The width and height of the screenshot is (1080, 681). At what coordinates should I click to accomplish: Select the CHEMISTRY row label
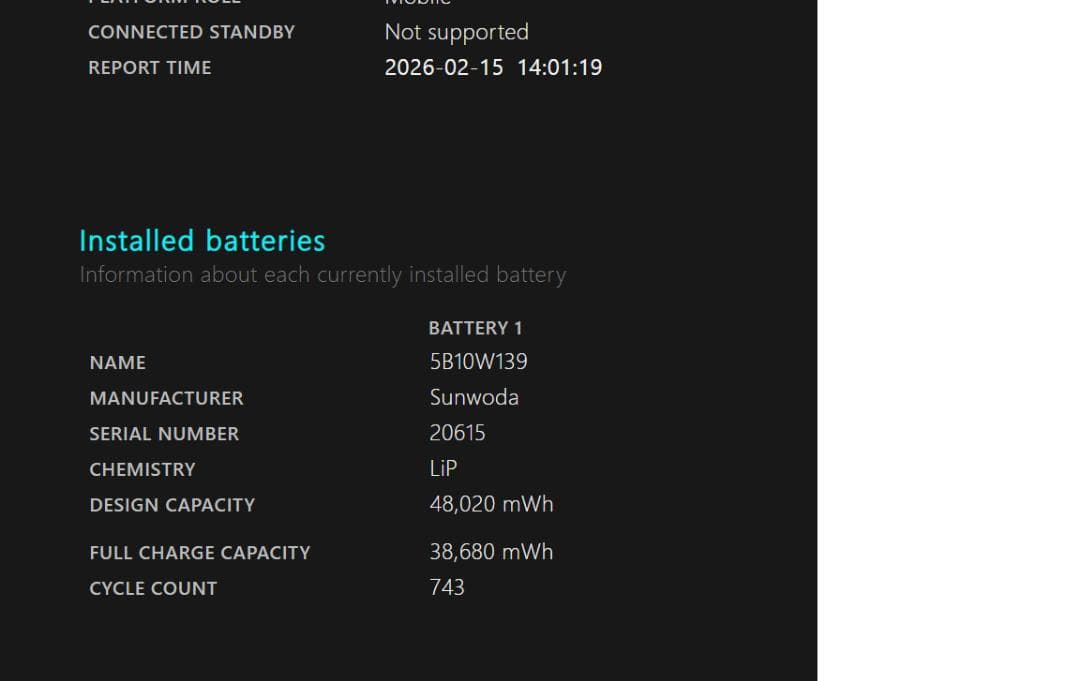point(142,469)
